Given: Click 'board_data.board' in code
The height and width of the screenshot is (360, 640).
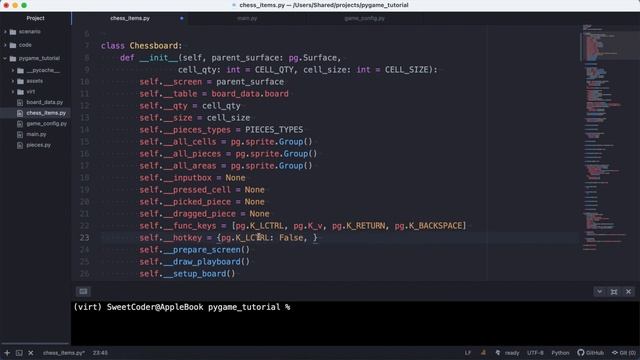Looking at the screenshot, I should click(250, 94).
